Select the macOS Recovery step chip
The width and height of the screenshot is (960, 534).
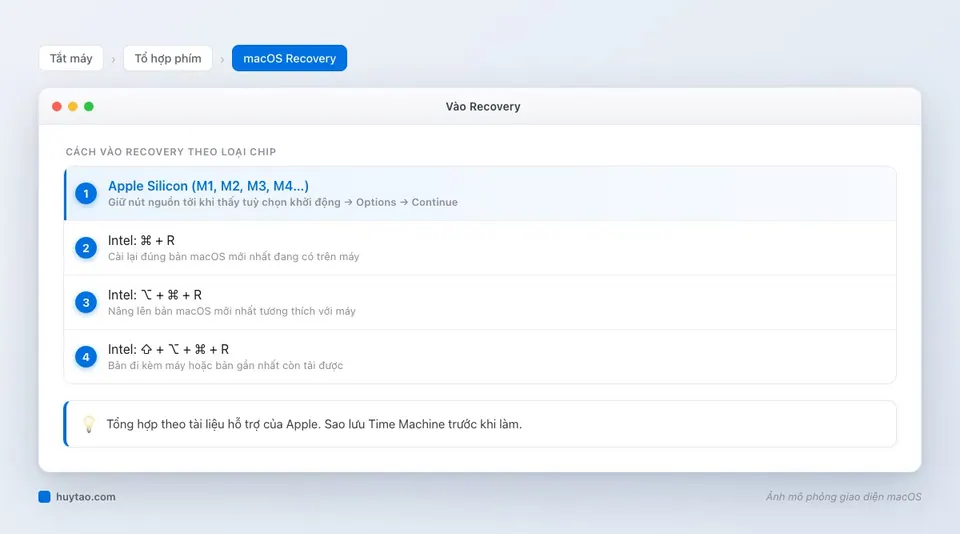[290, 58]
